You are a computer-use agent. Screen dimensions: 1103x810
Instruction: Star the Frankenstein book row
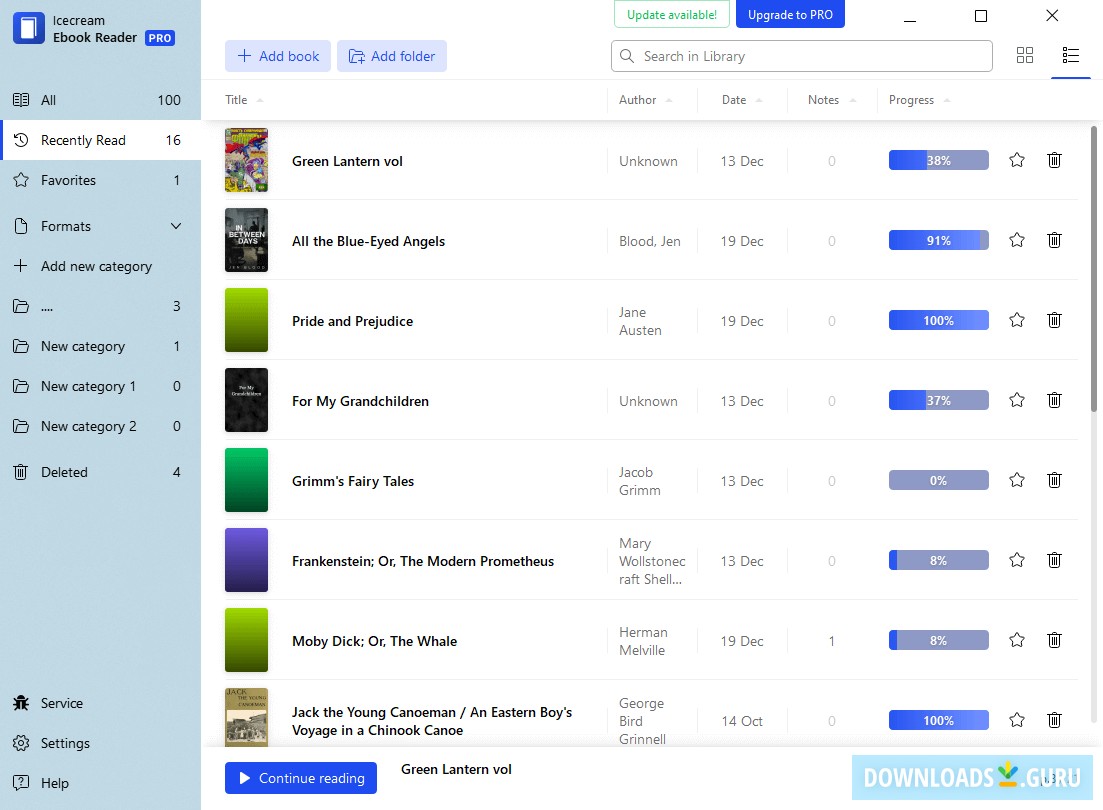(x=1016, y=560)
